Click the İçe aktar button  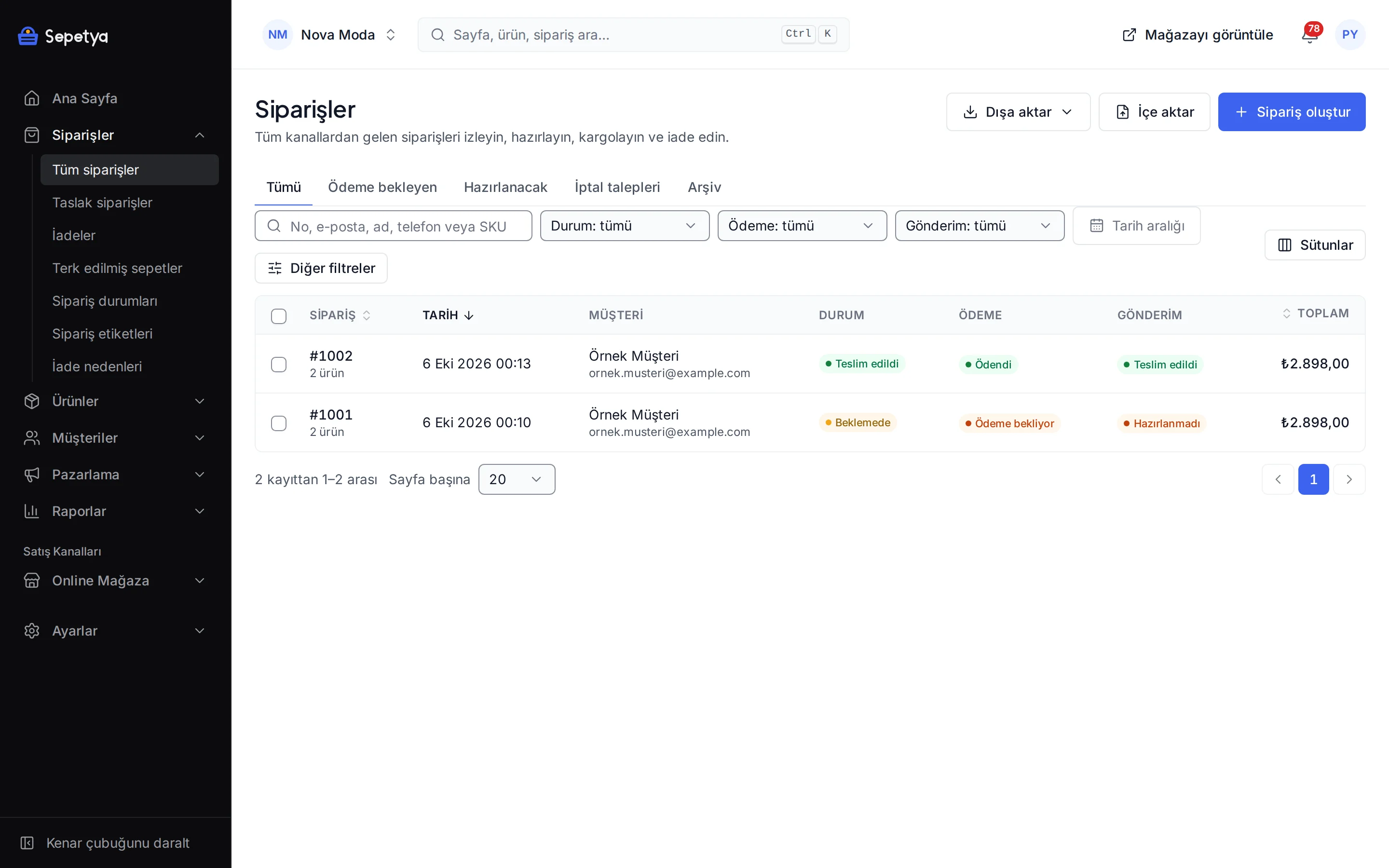[1154, 112]
